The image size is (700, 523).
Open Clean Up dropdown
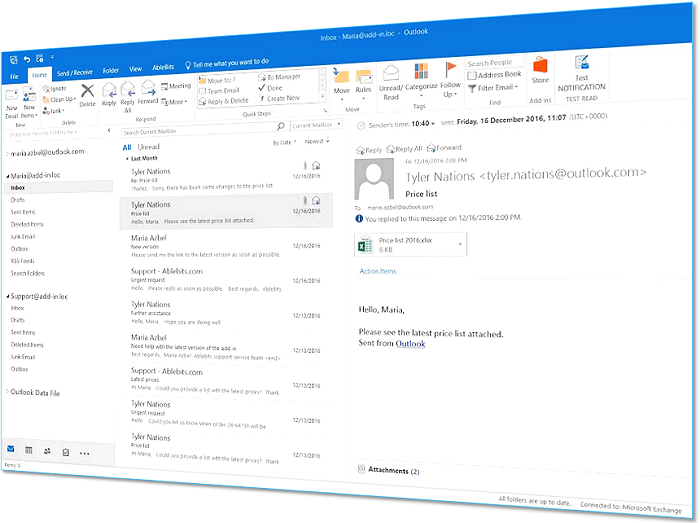59,100
